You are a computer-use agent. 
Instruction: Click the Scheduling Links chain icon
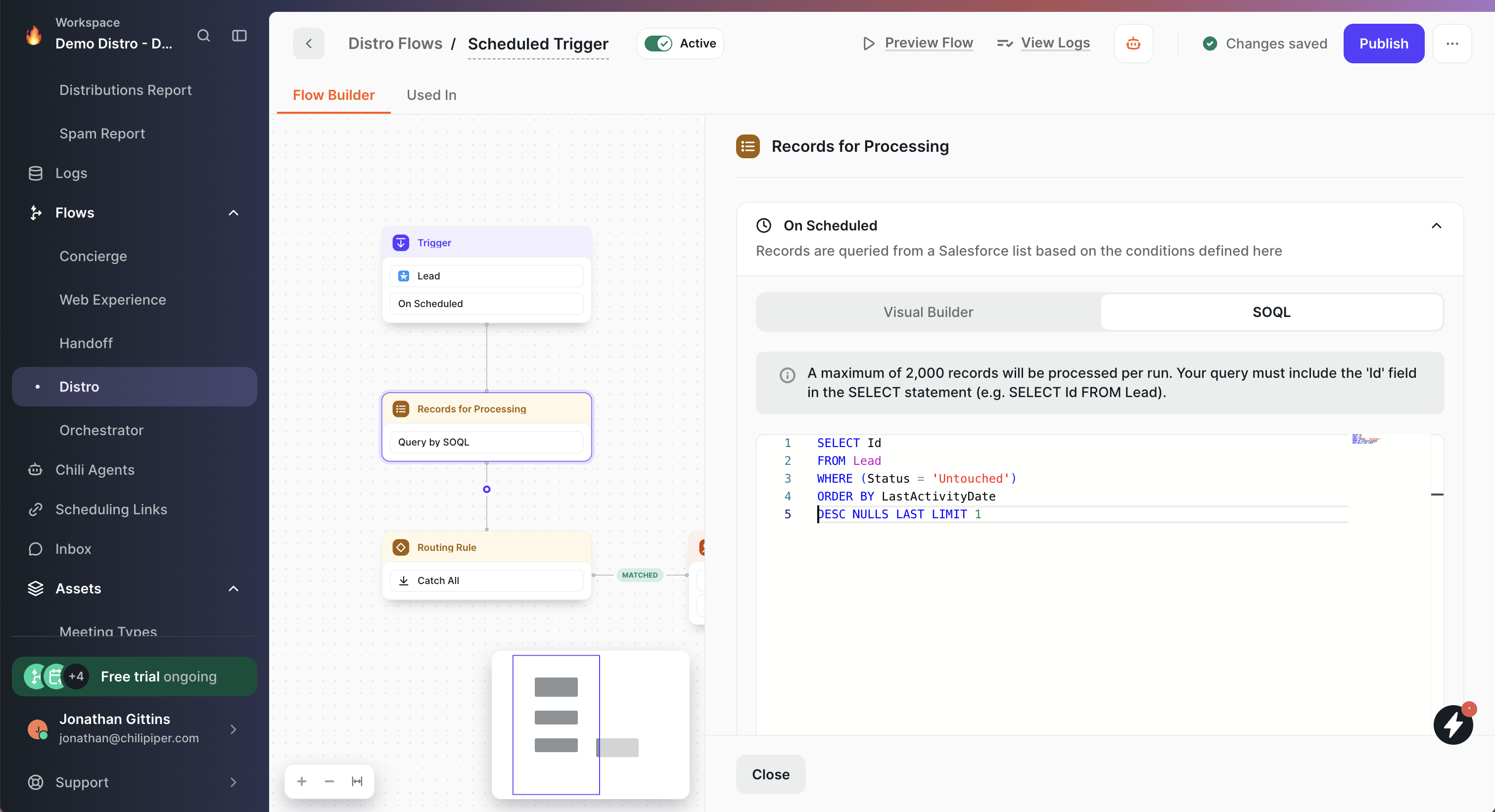pos(36,509)
